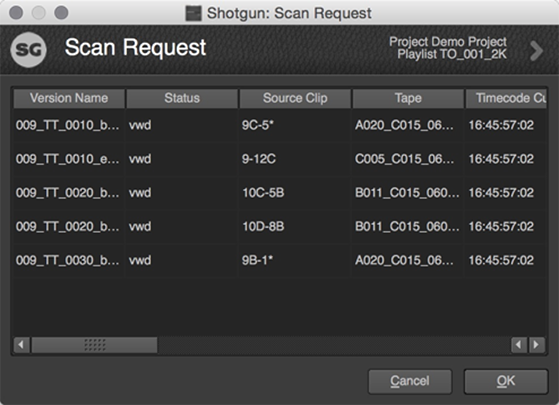Click source clip 9C-5*
This screenshot has height=405, width=559.
coord(257,125)
